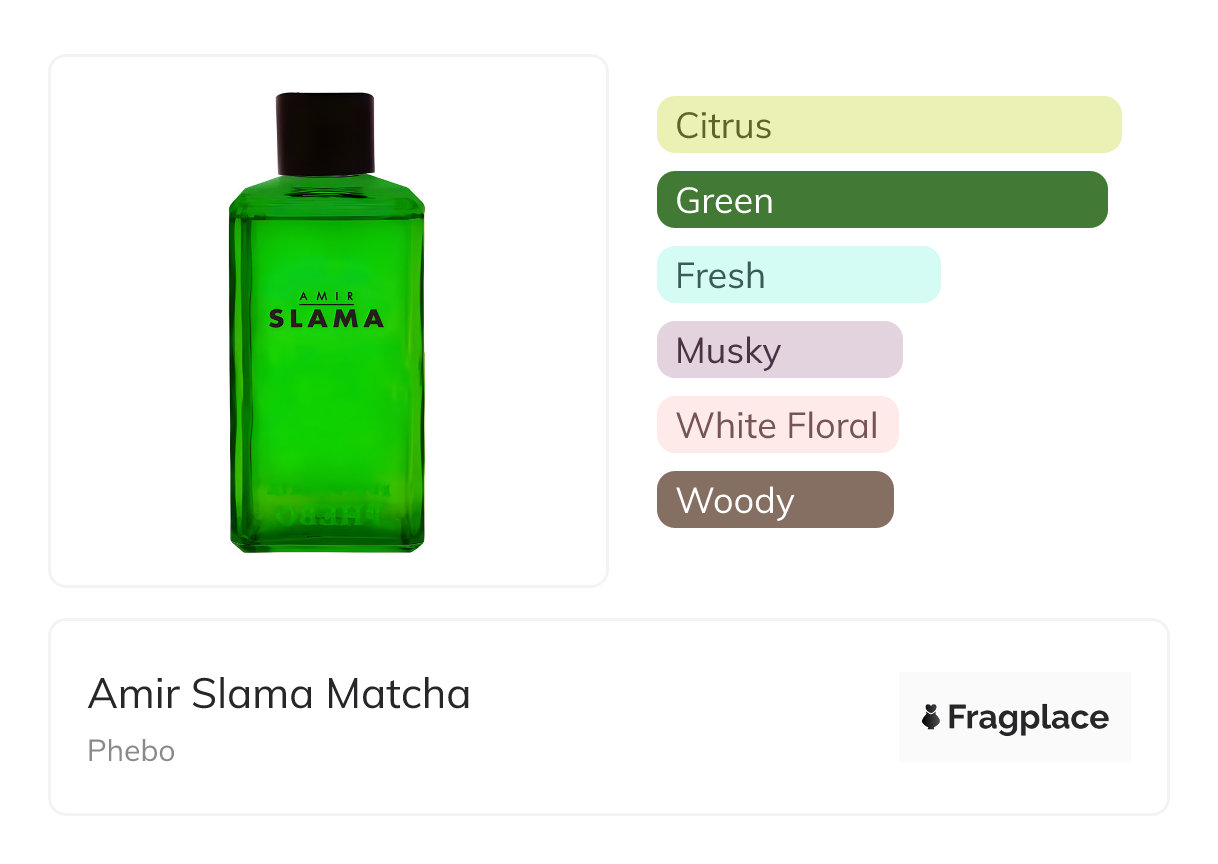Click the word Citrus in the accord list
Viewport: 1218px width, 864px height.
tap(723, 126)
